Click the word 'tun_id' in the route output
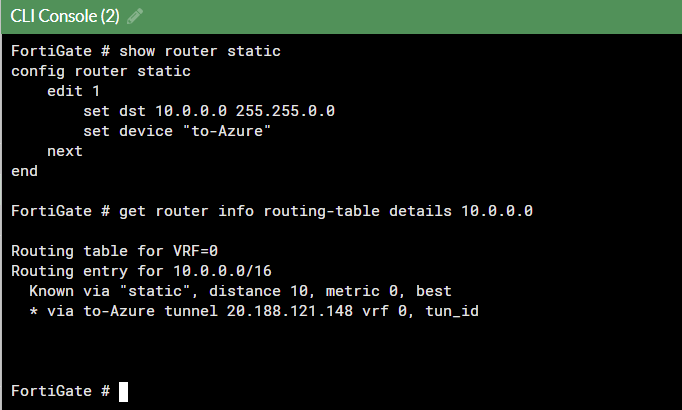 [452, 311]
